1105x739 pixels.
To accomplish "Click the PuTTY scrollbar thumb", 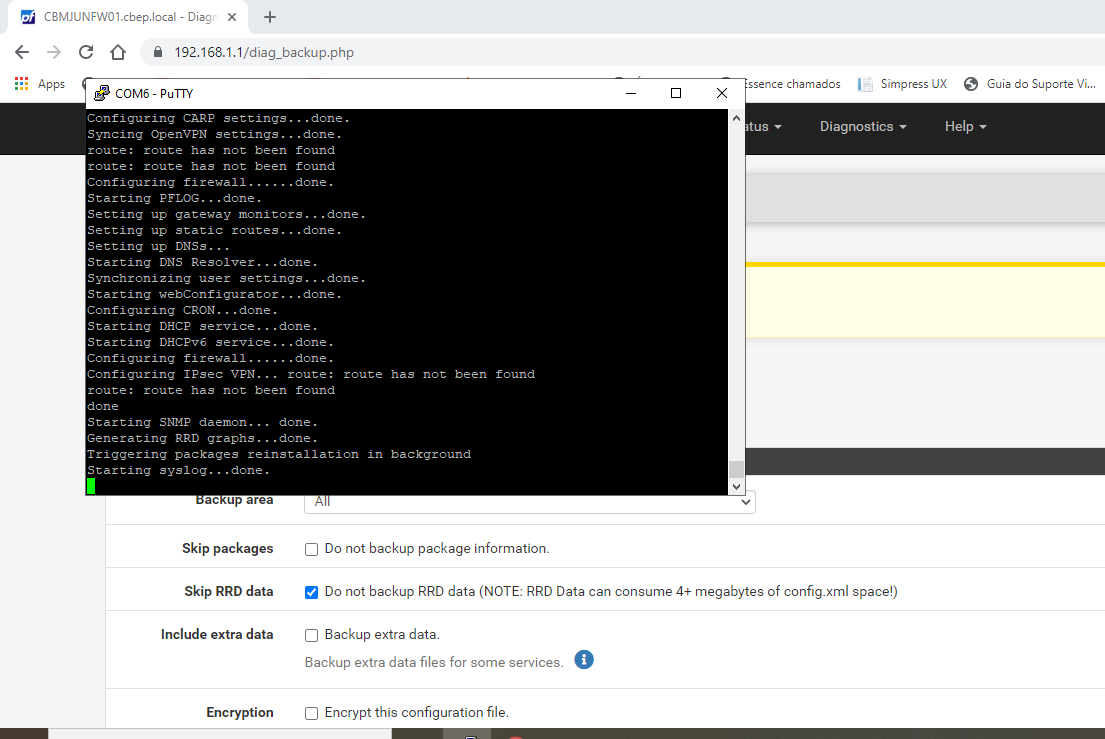I will 736,469.
